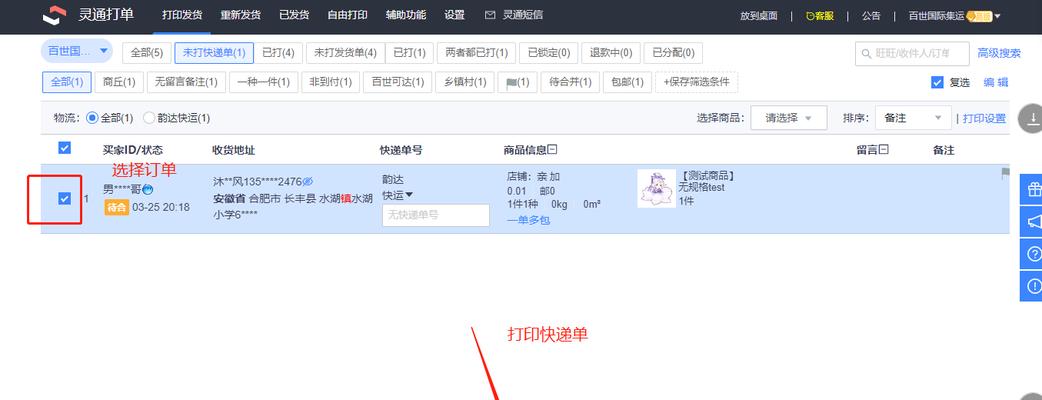The image size is (1042, 400).
Task: Click the 一单多包 link
Action: [x=528, y=220]
